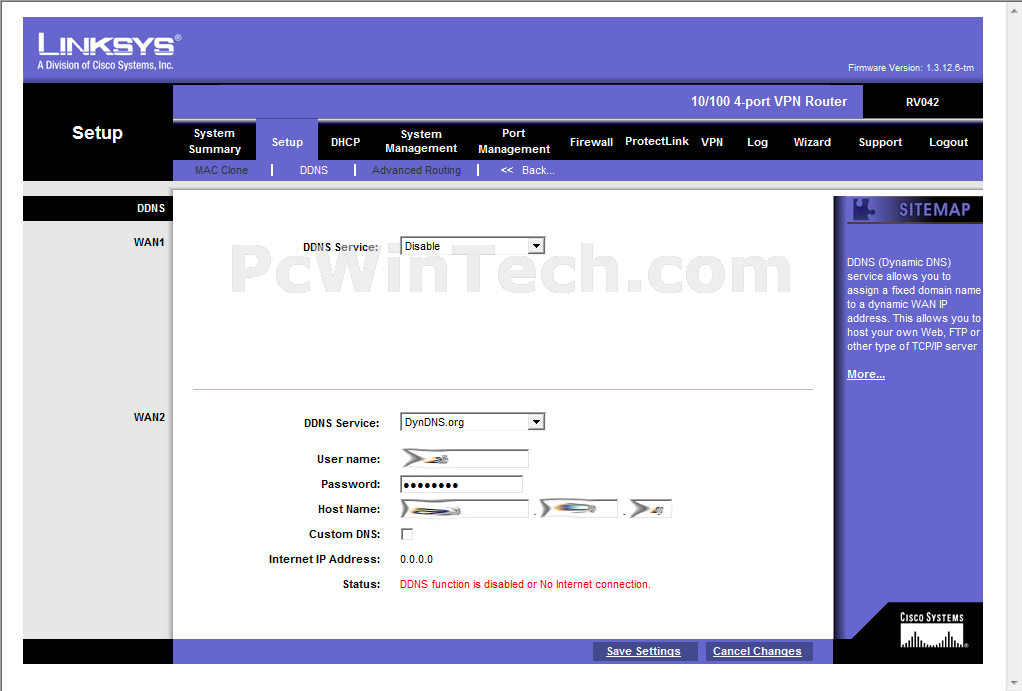Click the Internet IP Address value 0.0.0.0
1022x691 pixels.
[416, 559]
